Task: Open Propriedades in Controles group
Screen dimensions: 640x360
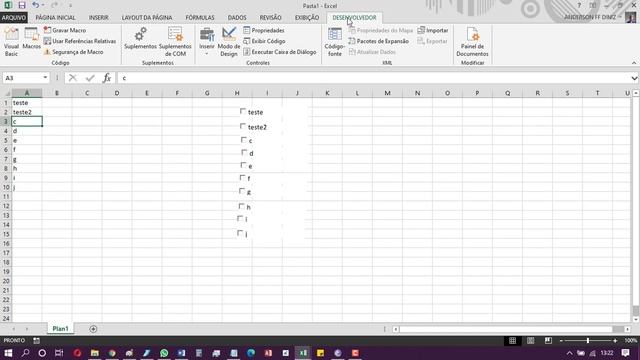Action: point(264,30)
